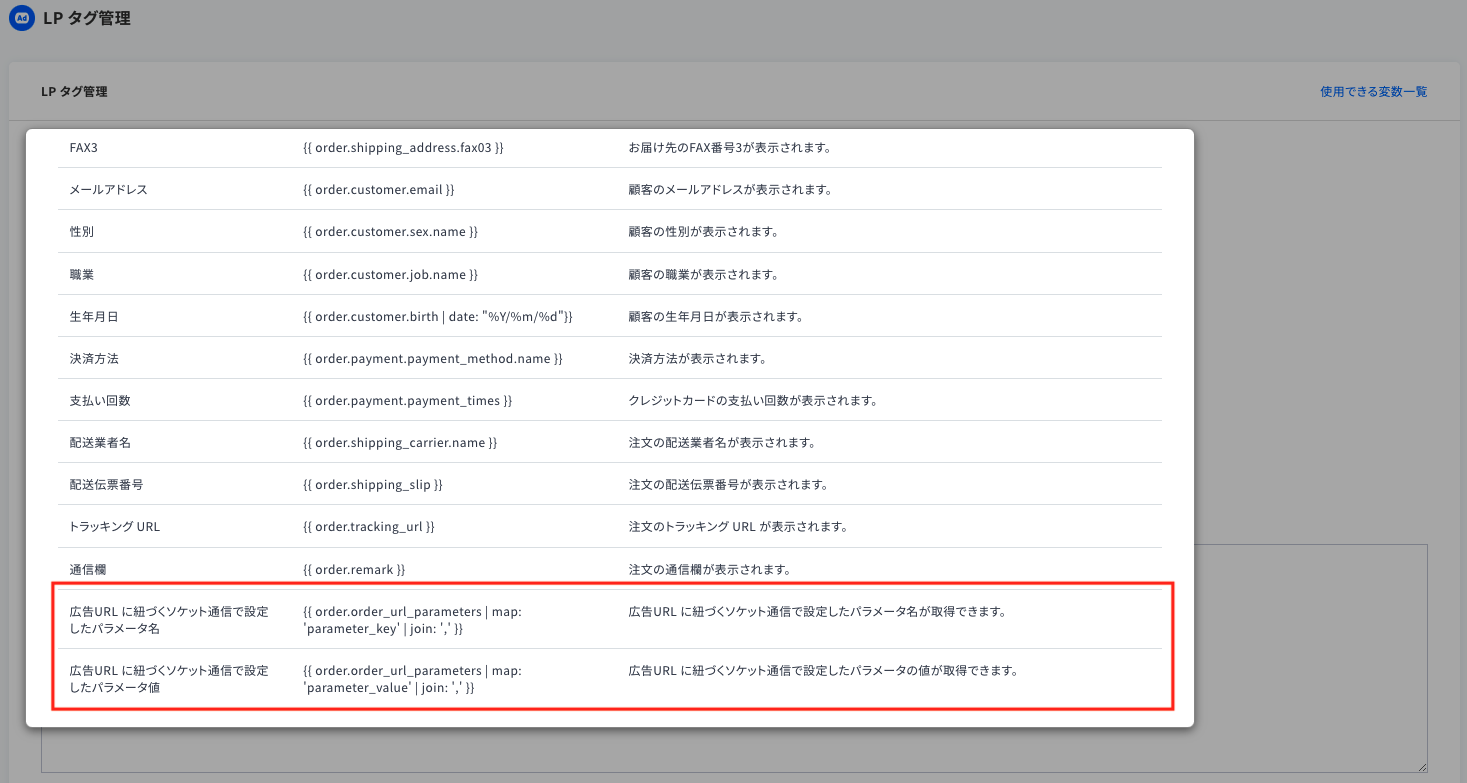Image resolution: width=1467 pixels, height=783 pixels.
Task: Click the 決済方法 row label
Action: 96,359
